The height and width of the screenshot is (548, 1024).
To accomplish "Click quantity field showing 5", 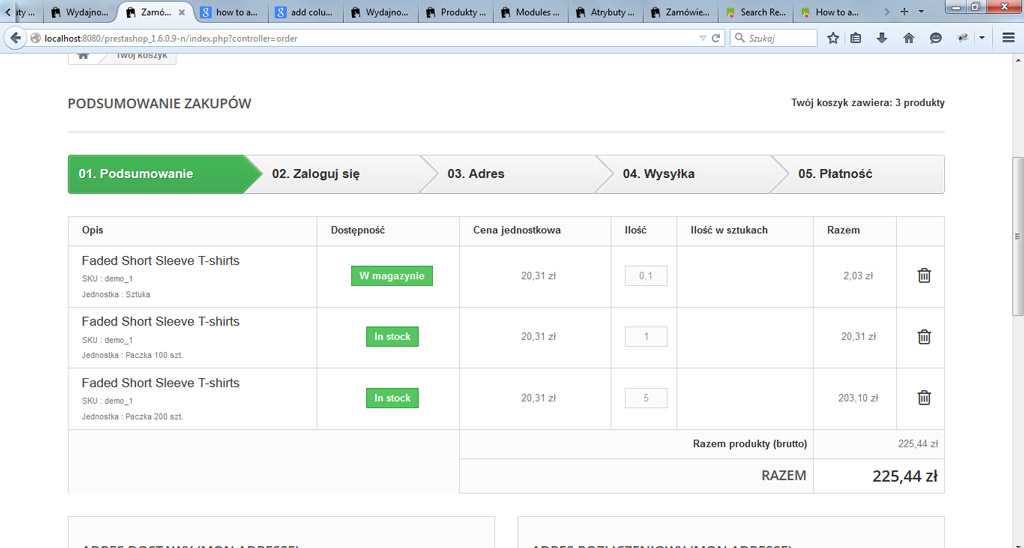I will 646,398.
